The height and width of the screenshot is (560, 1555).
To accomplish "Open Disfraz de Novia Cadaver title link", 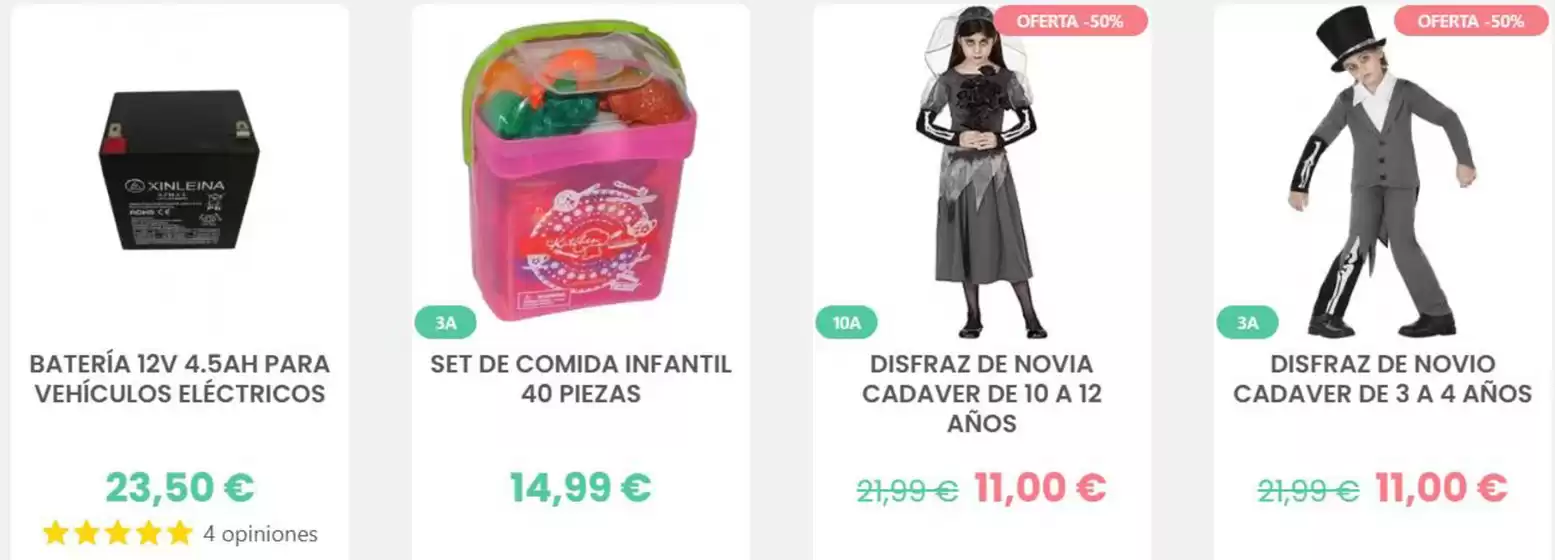I will [982, 394].
